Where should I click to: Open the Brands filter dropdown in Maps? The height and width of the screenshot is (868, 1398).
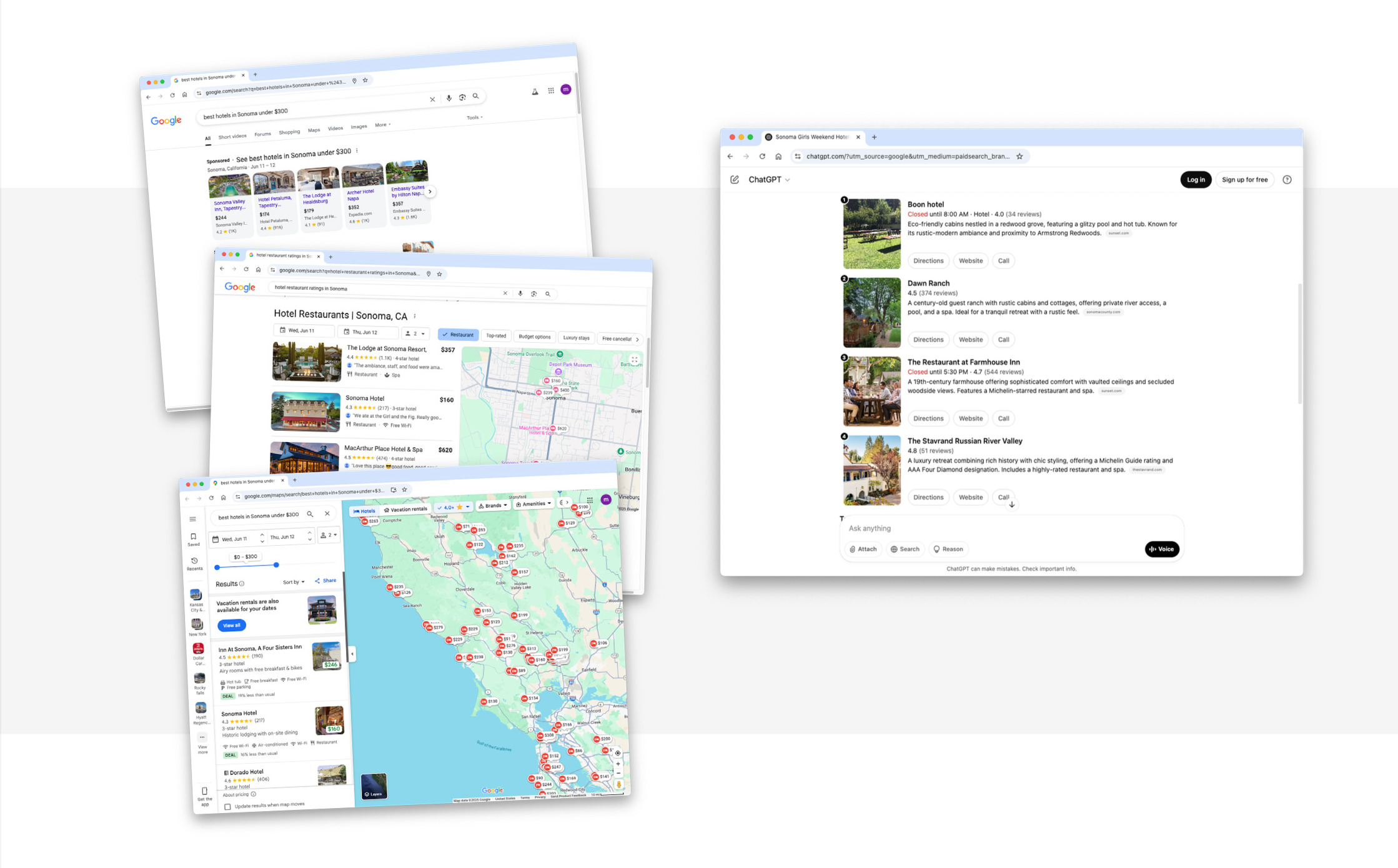pyautogui.click(x=493, y=506)
